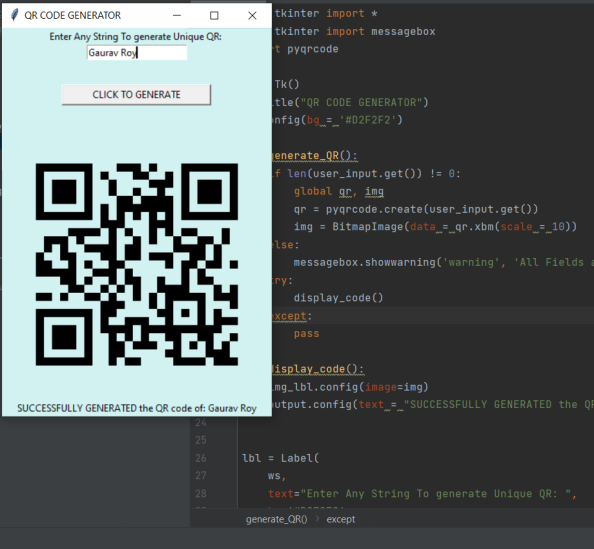The image size is (594, 549).
Task: Focus the text entry containing Gaurav Roy
Action: point(137,53)
